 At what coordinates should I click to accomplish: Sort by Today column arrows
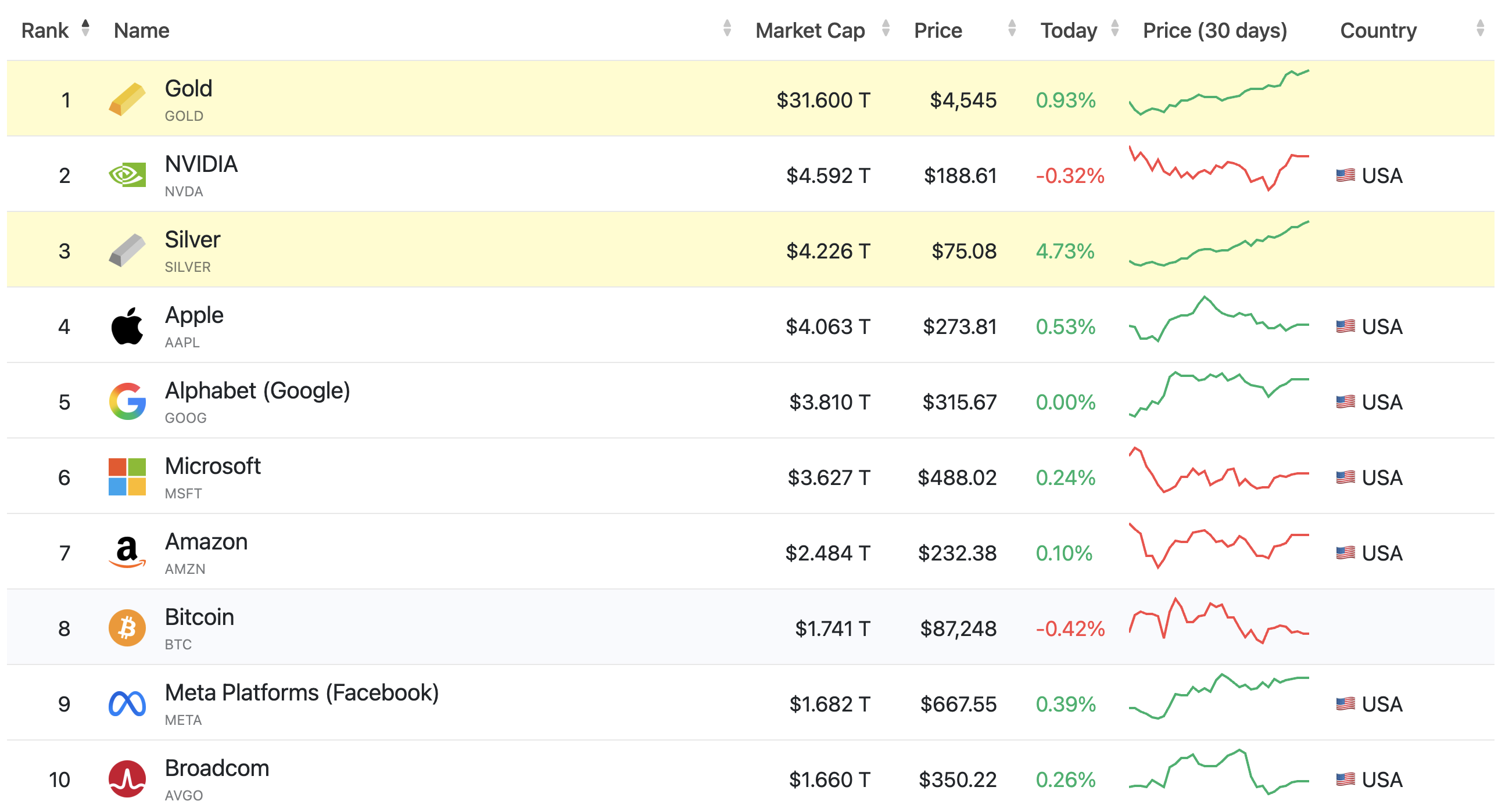point(1114,28)
